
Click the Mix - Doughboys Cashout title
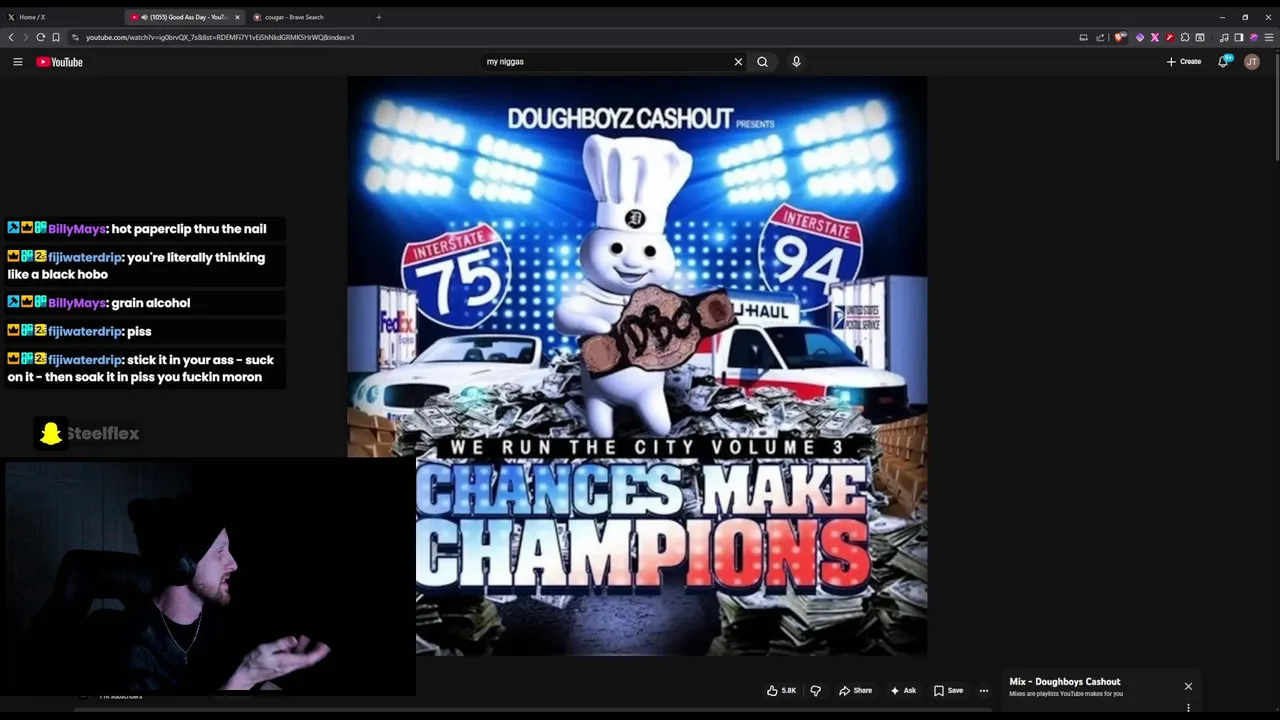[1064, 682]
